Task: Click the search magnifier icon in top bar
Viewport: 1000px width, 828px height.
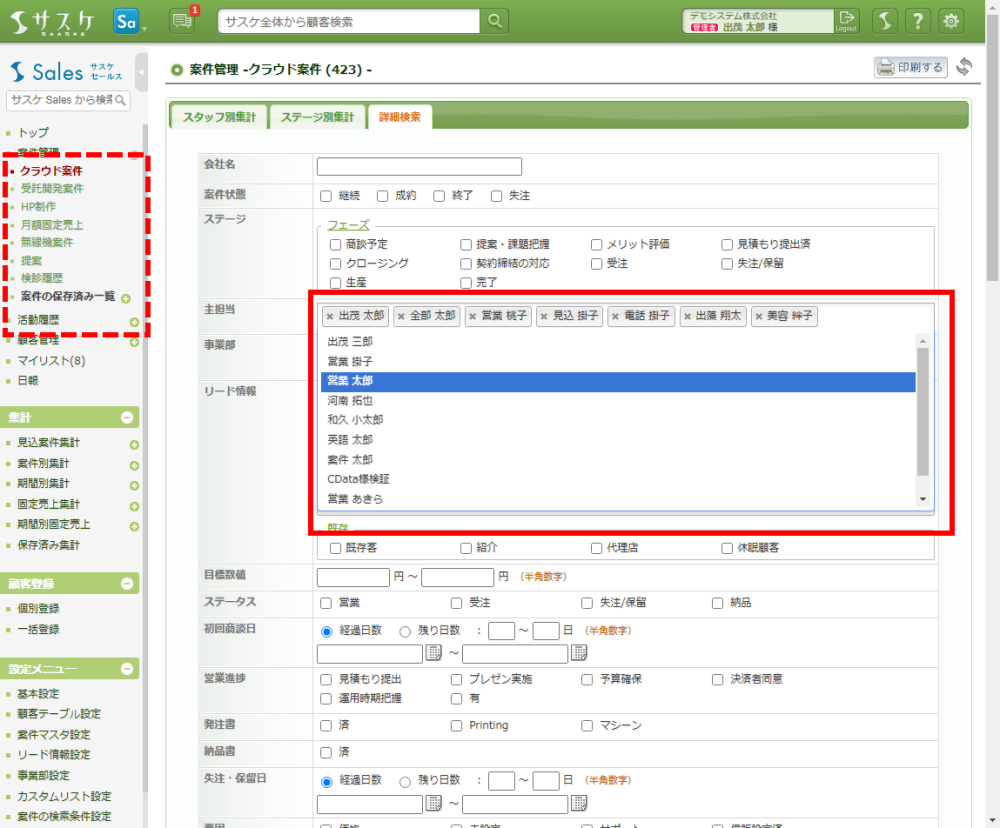Action: click(x=495, y=21)
